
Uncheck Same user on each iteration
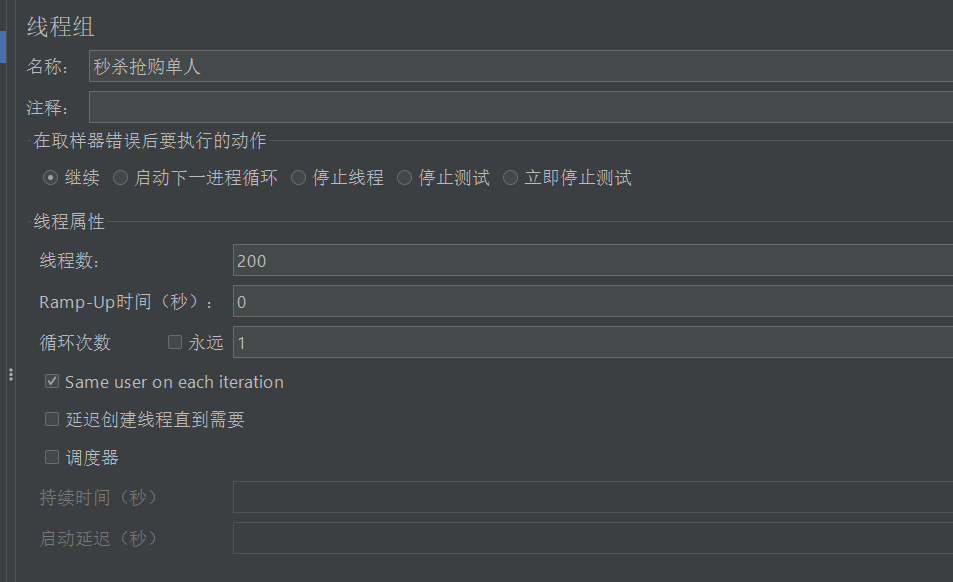tap(51, 381)
